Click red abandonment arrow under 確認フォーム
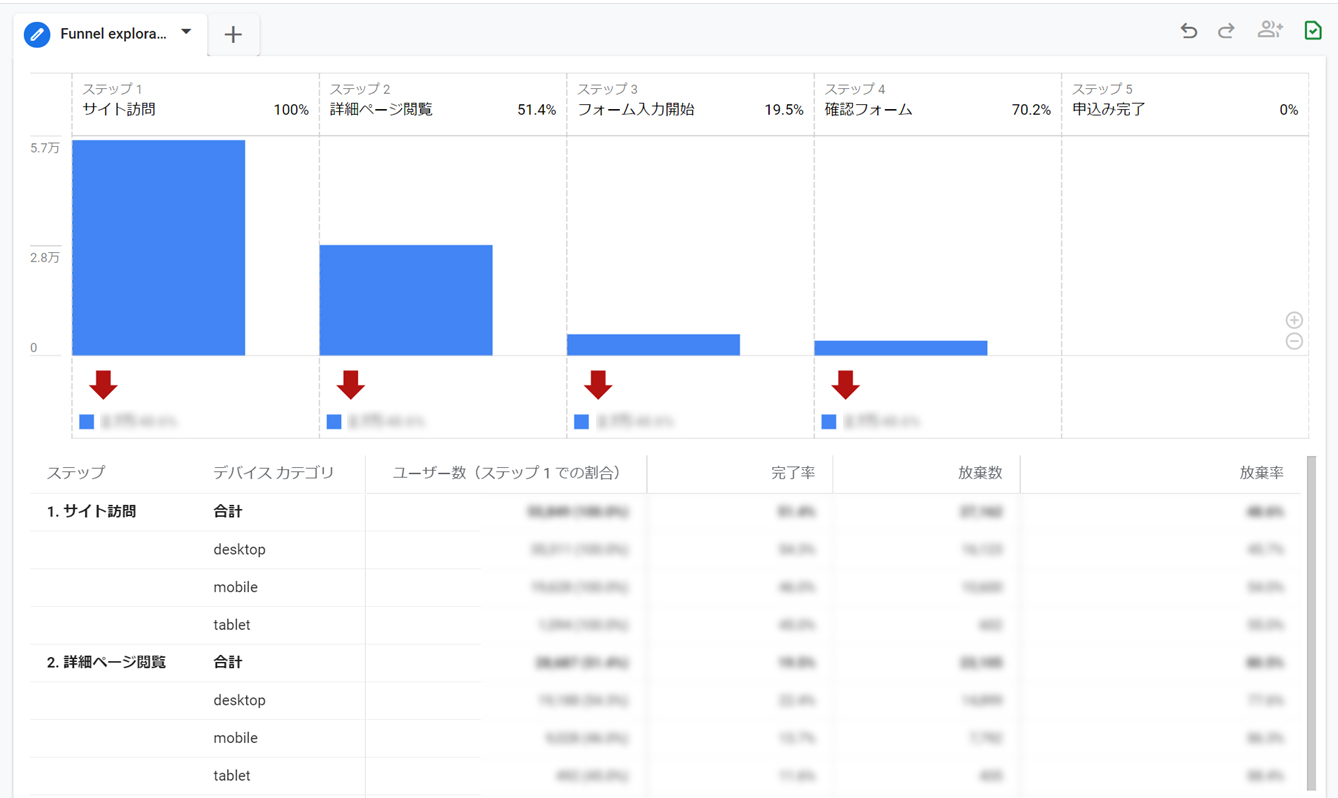 coord(845,385)
